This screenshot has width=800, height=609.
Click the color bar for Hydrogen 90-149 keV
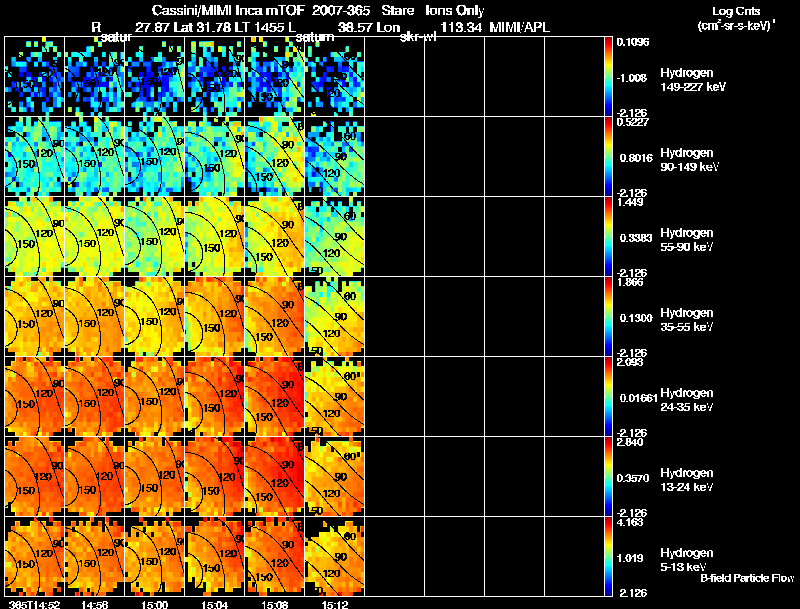pos(608,157)
